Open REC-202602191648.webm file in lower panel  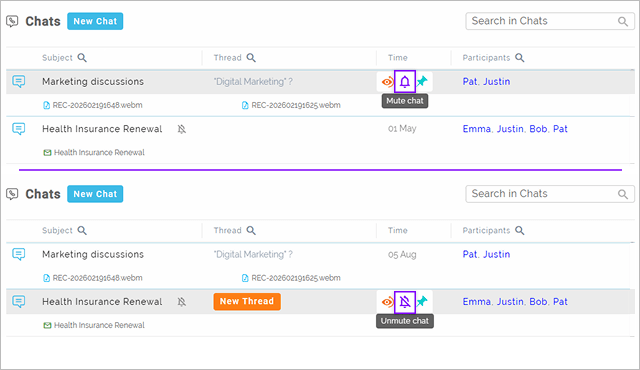pos(93,278)
